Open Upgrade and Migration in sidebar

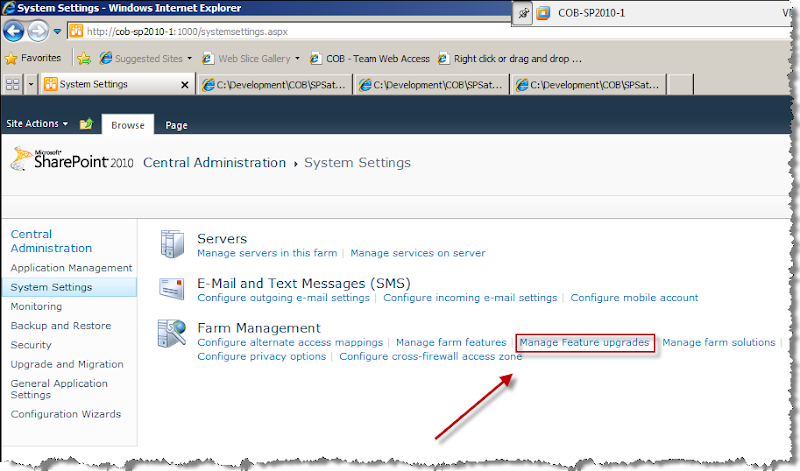66,364
